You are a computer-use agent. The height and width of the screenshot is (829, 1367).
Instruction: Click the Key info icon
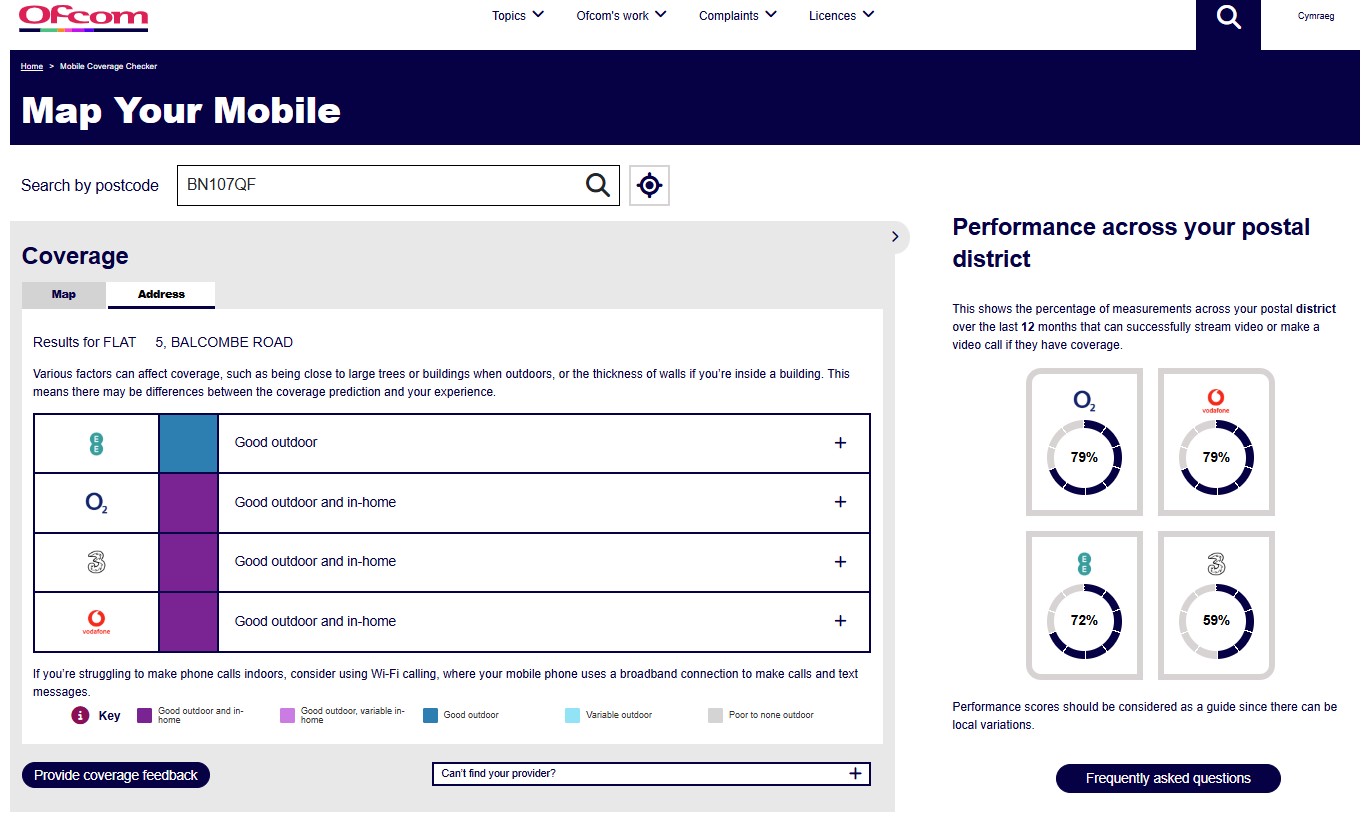point(80,715)
